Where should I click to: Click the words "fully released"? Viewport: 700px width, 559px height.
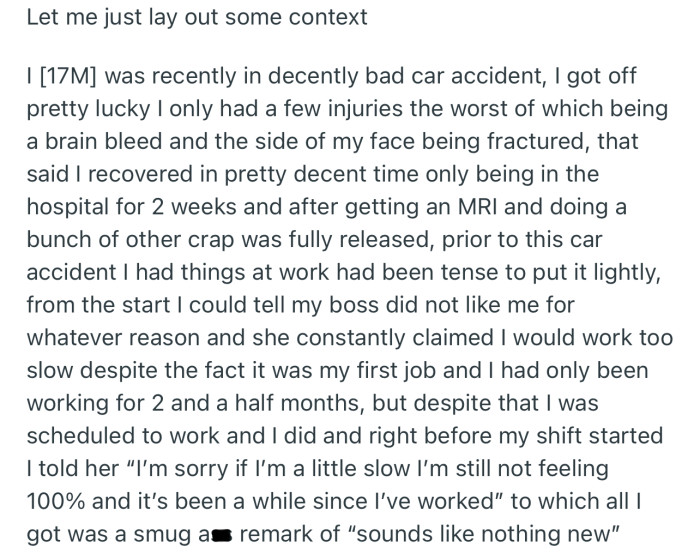(x=345, y=238)
